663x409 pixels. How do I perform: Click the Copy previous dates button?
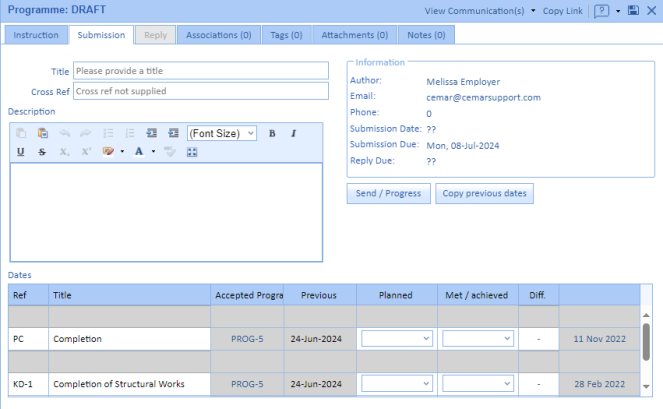tap(484, 193)
